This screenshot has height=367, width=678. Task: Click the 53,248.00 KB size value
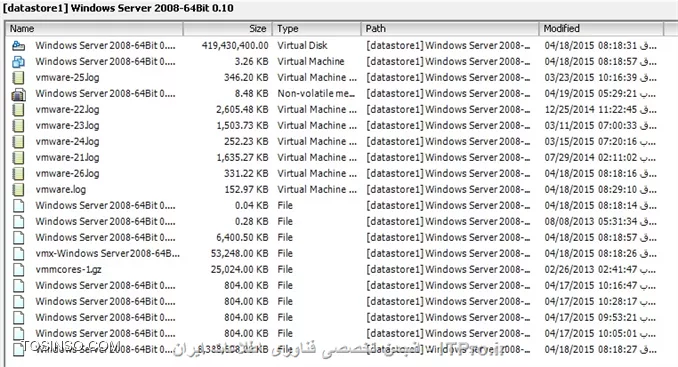(x=240, y=253)
